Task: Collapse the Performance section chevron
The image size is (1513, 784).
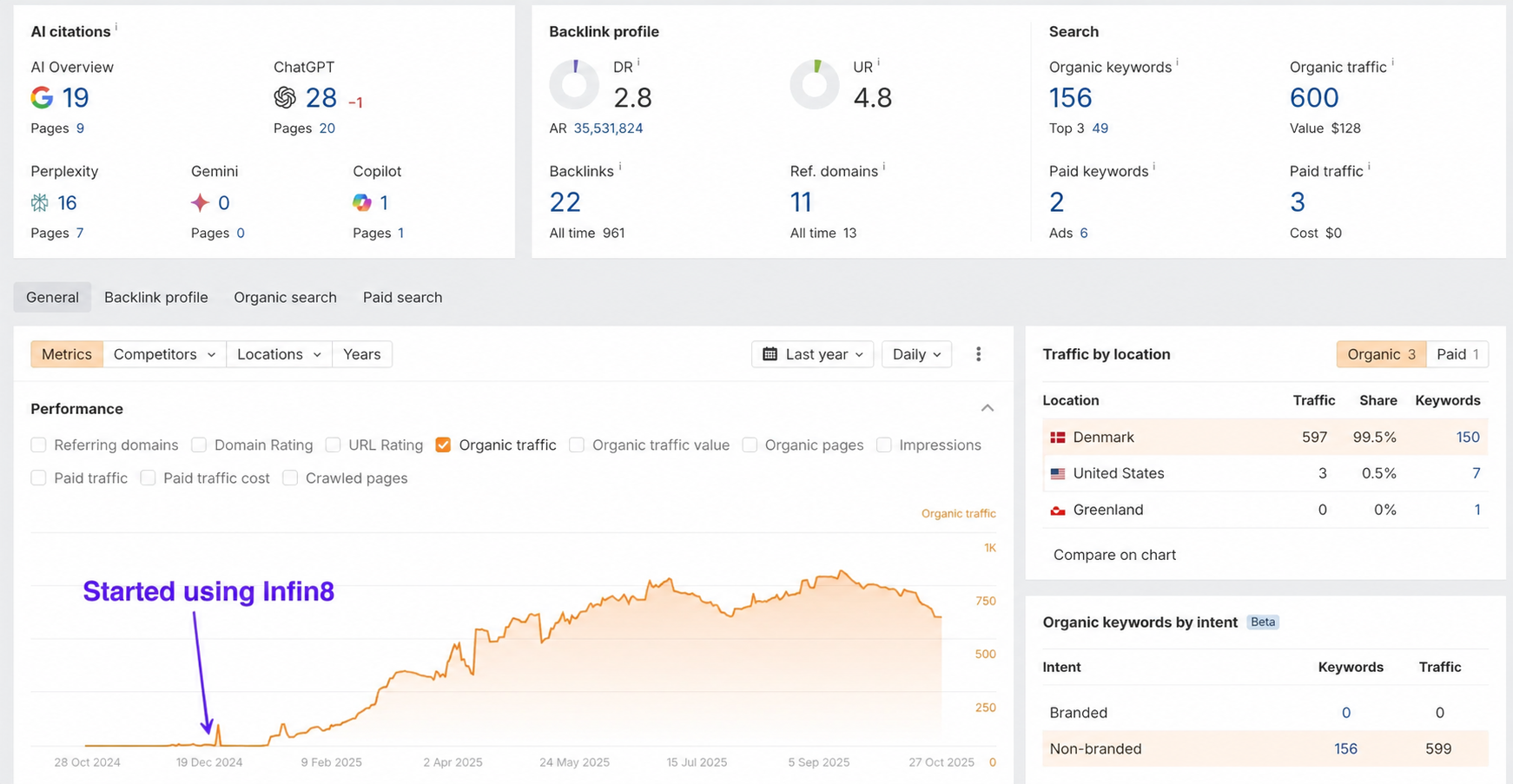Action: (988, 408)
